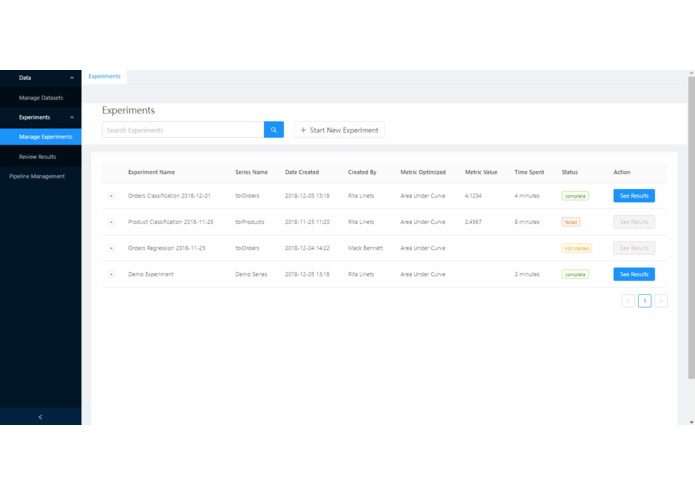Click the Metric Value column header
Image resolution: width=695 pixels, height=494 pixels.
(481, 172)
